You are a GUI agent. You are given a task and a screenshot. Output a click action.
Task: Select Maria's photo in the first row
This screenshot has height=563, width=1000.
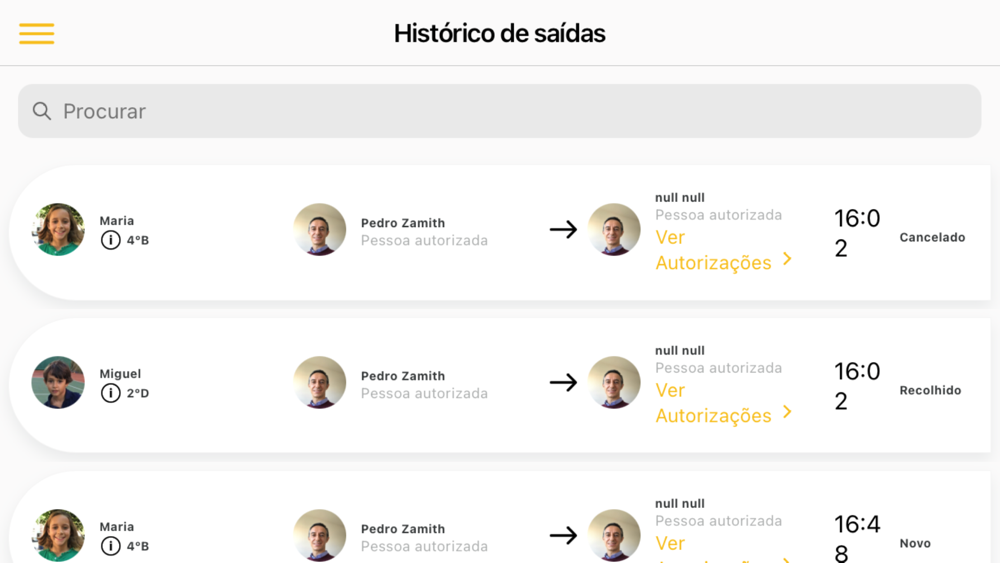[58, 230]
